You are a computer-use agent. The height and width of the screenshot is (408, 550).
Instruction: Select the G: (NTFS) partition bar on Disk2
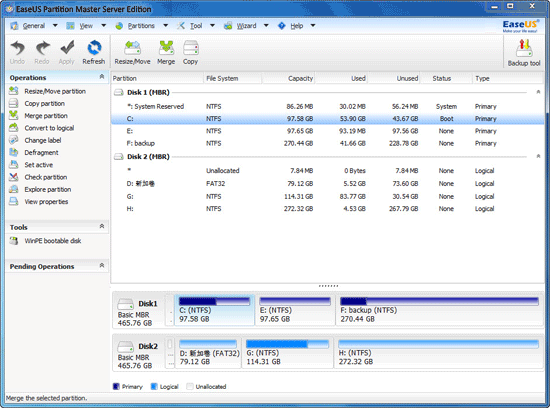pos(287,352)
